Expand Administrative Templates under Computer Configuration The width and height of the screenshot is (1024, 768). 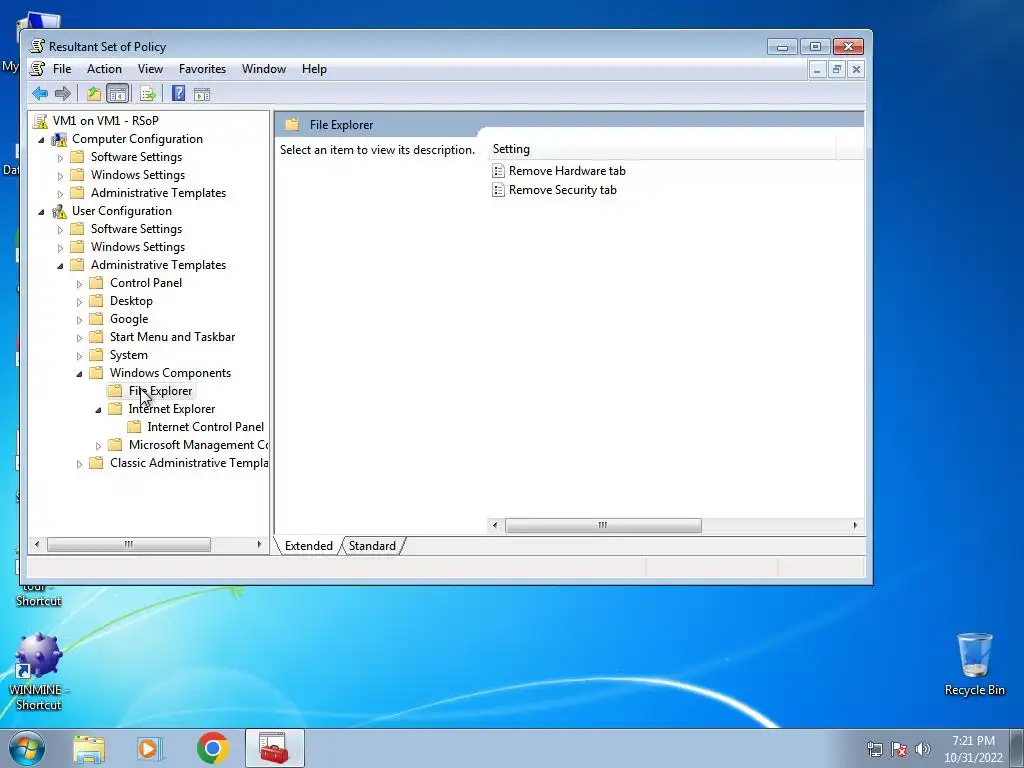[x=61, y=193]
